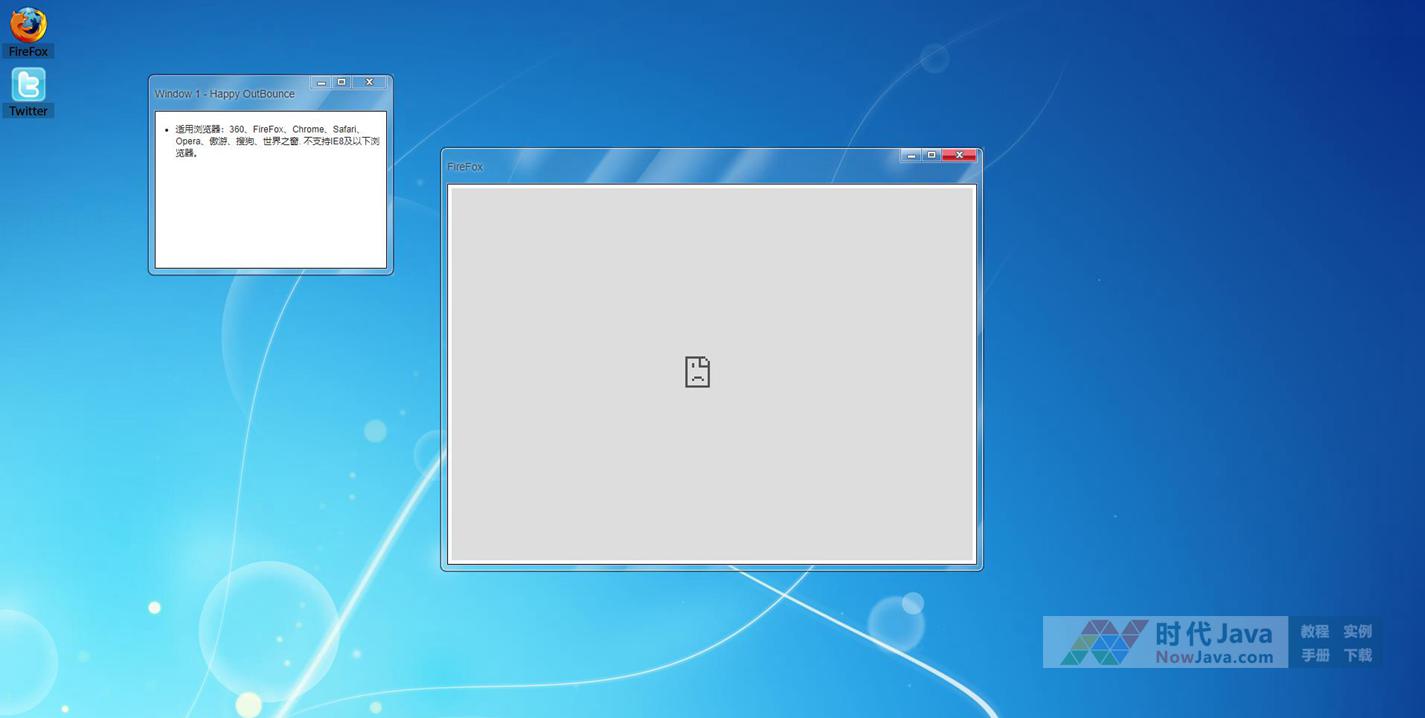Click the sad broken-page icon
The image size is (1425, 718).
tap(697, 372)
